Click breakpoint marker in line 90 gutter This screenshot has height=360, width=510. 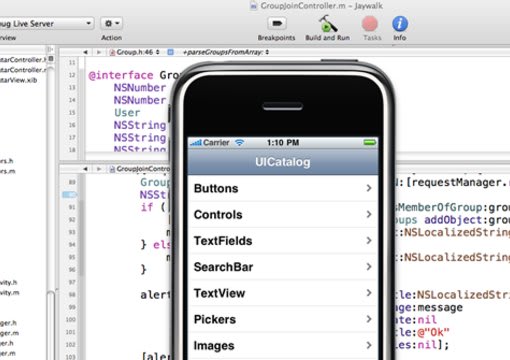69,195
